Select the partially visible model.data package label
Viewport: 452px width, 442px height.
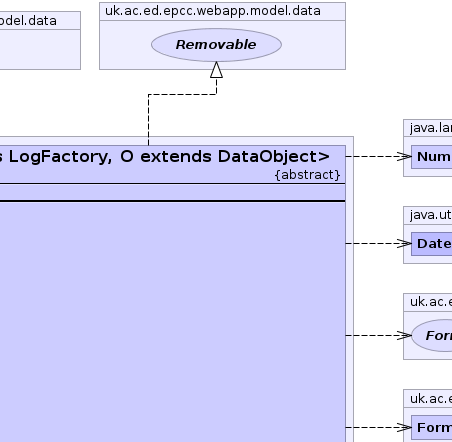click(28, 21)
